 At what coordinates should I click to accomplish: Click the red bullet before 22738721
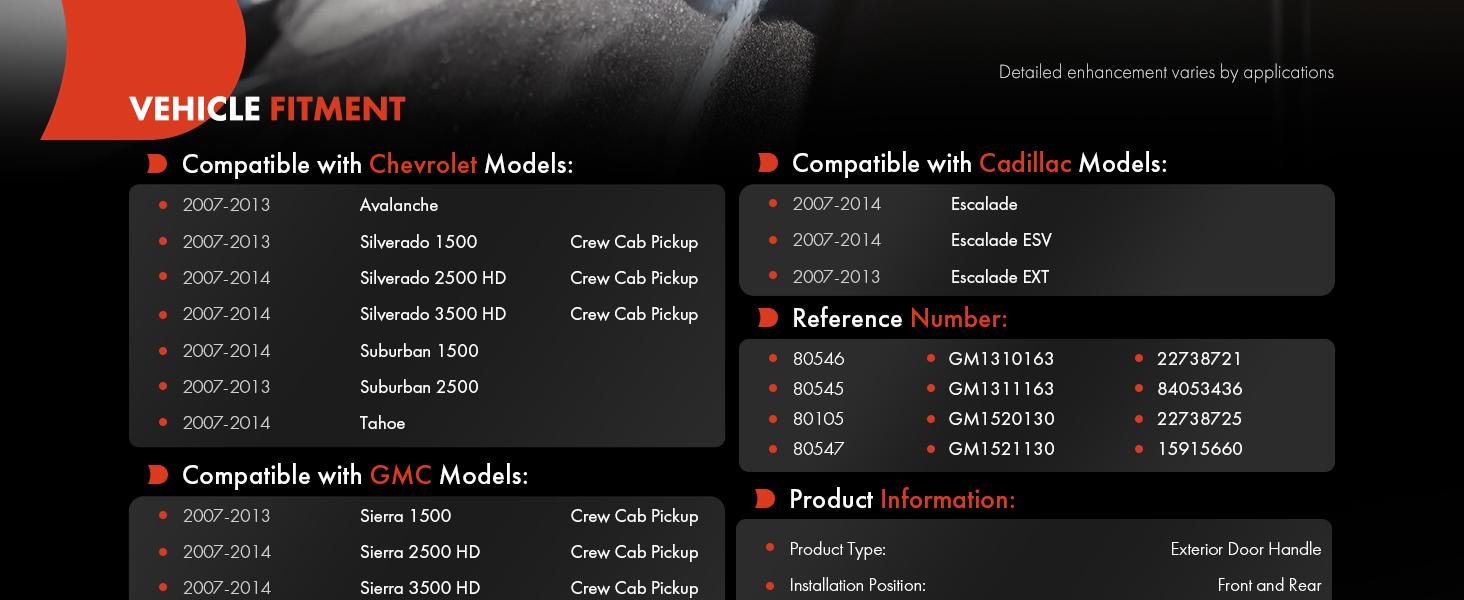[1139, 358]
